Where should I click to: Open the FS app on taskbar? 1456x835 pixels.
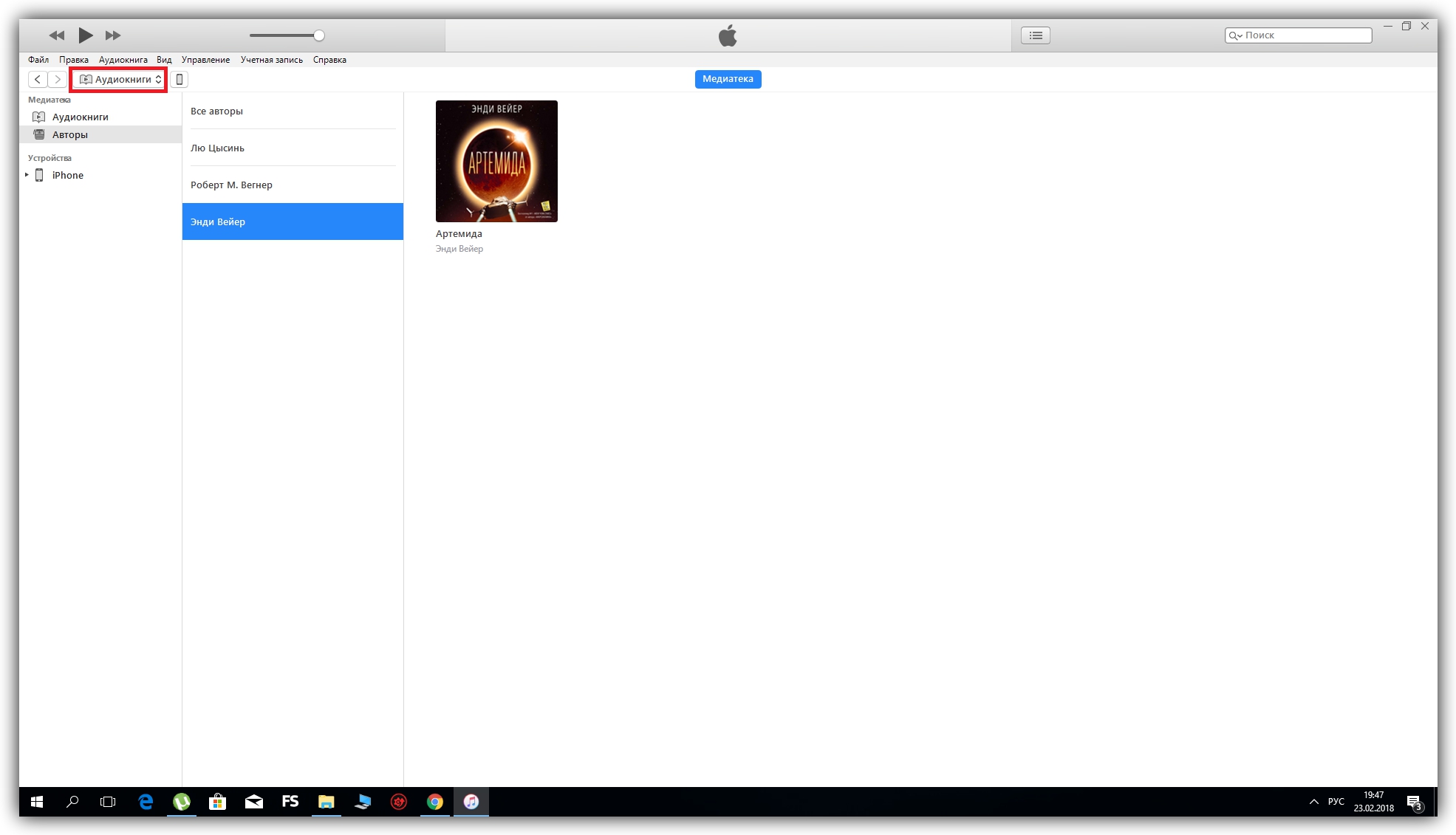290,802
